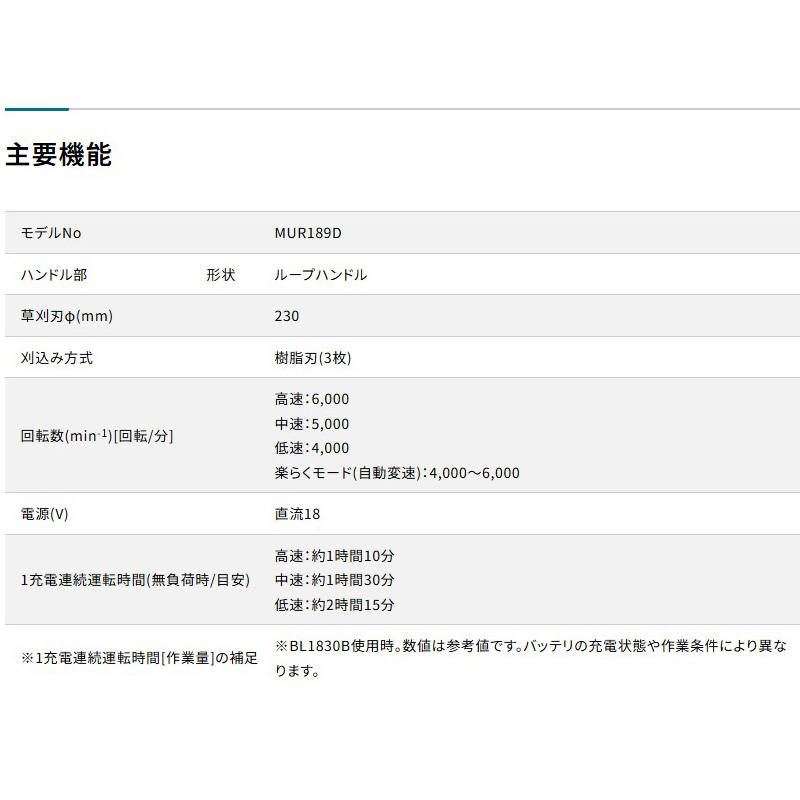Click the 直流18 value
Image resolution: width=800 pixels, height=800 pixels.
297,514
